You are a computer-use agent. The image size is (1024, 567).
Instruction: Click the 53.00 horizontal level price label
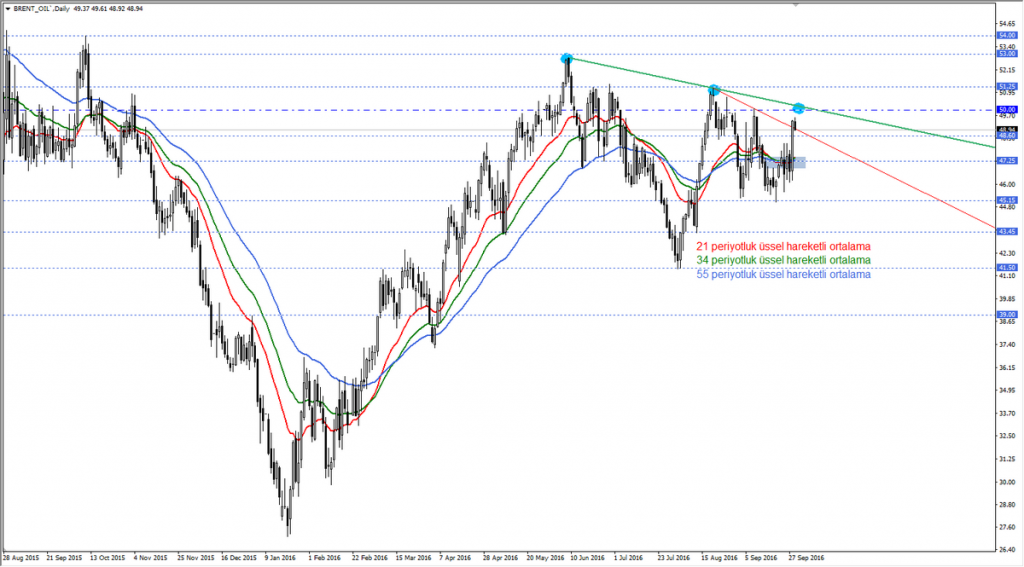point(1007,54)
